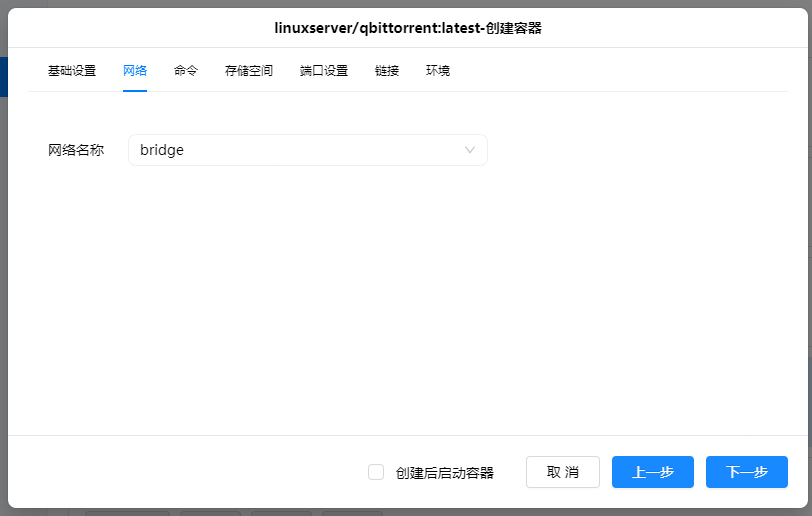The image size is (812, 516).
Task: Open the bridge network combo box
Action: (307, 150)
